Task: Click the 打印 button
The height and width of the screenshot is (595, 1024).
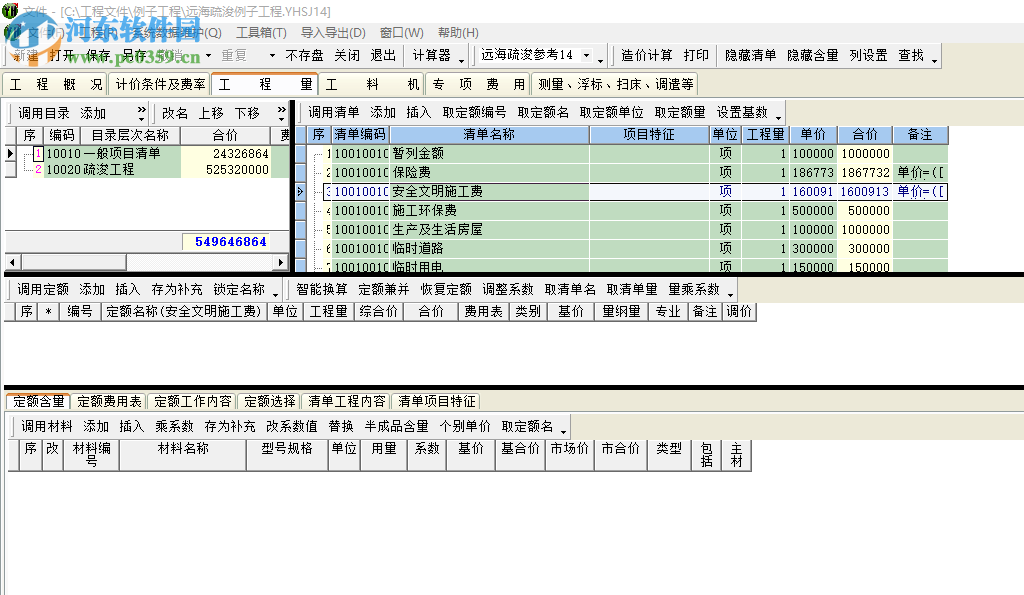Action: pos(696,56)
